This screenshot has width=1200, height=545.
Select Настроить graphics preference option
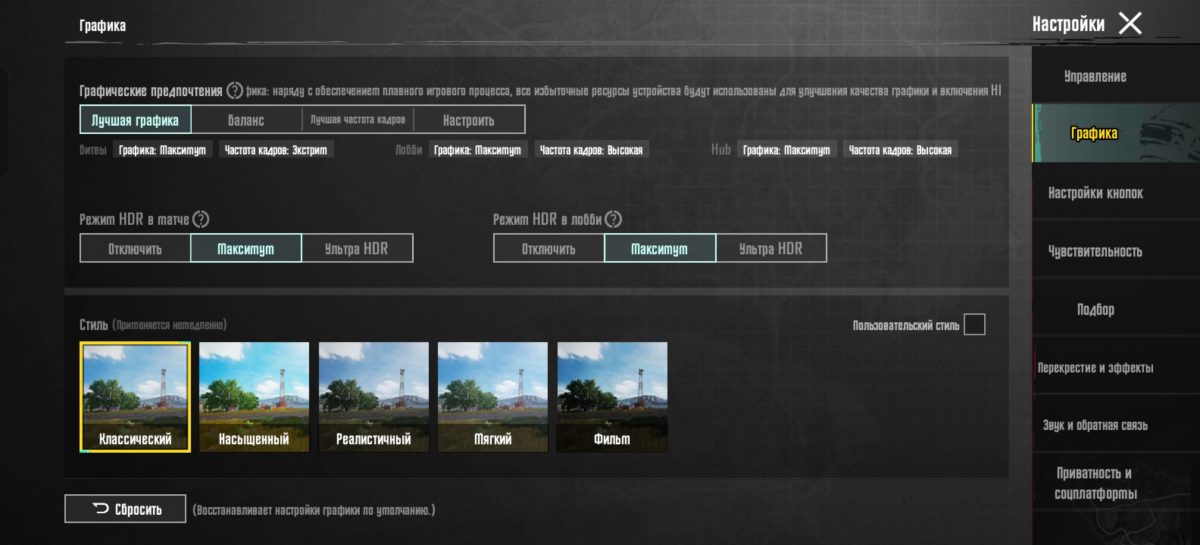pos(468,120)
